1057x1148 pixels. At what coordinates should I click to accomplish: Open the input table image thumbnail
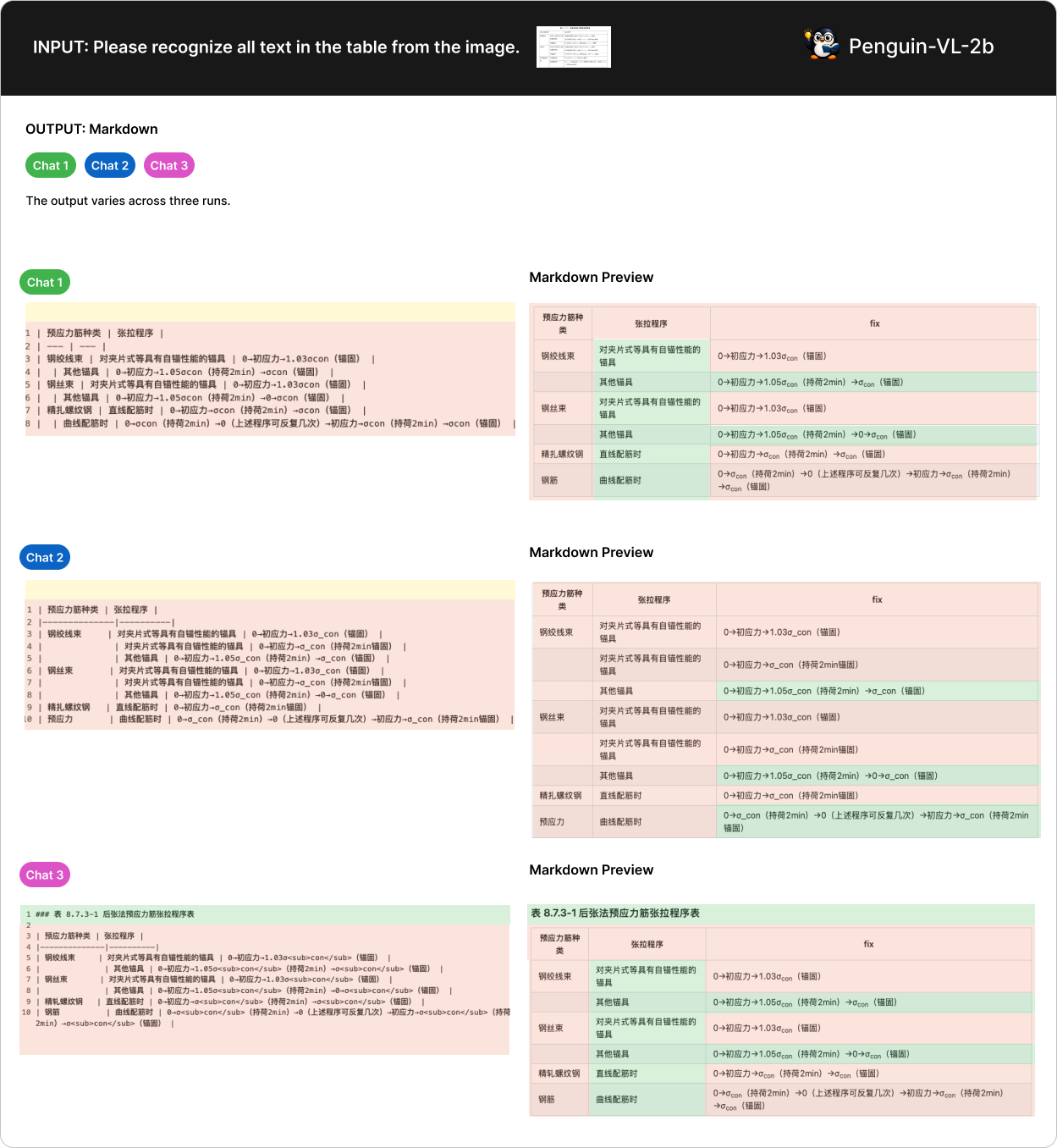[573, 47]
